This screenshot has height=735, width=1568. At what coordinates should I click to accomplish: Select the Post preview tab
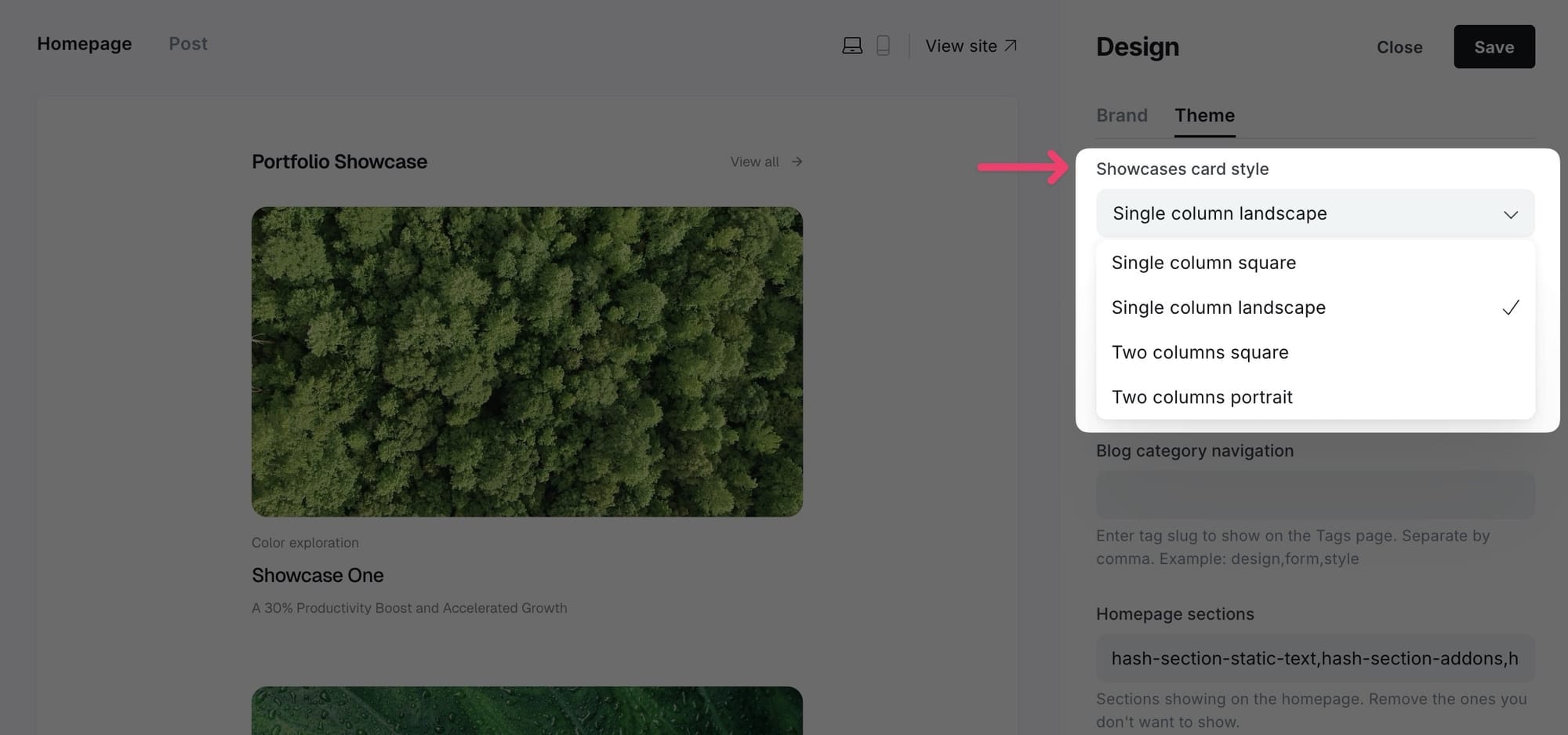click(x=188, y=44)
